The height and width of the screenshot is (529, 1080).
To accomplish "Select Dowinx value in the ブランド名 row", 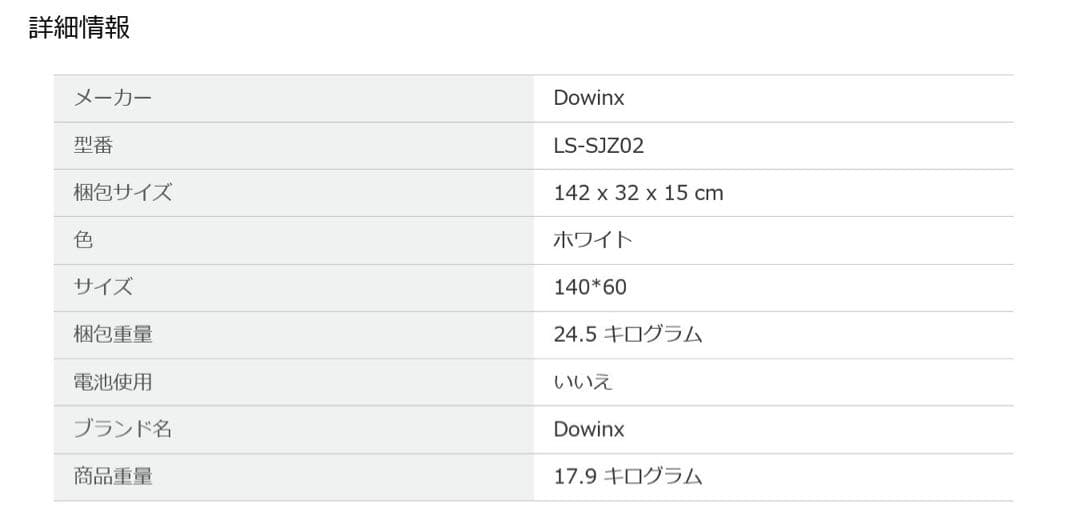I will 589,429.
